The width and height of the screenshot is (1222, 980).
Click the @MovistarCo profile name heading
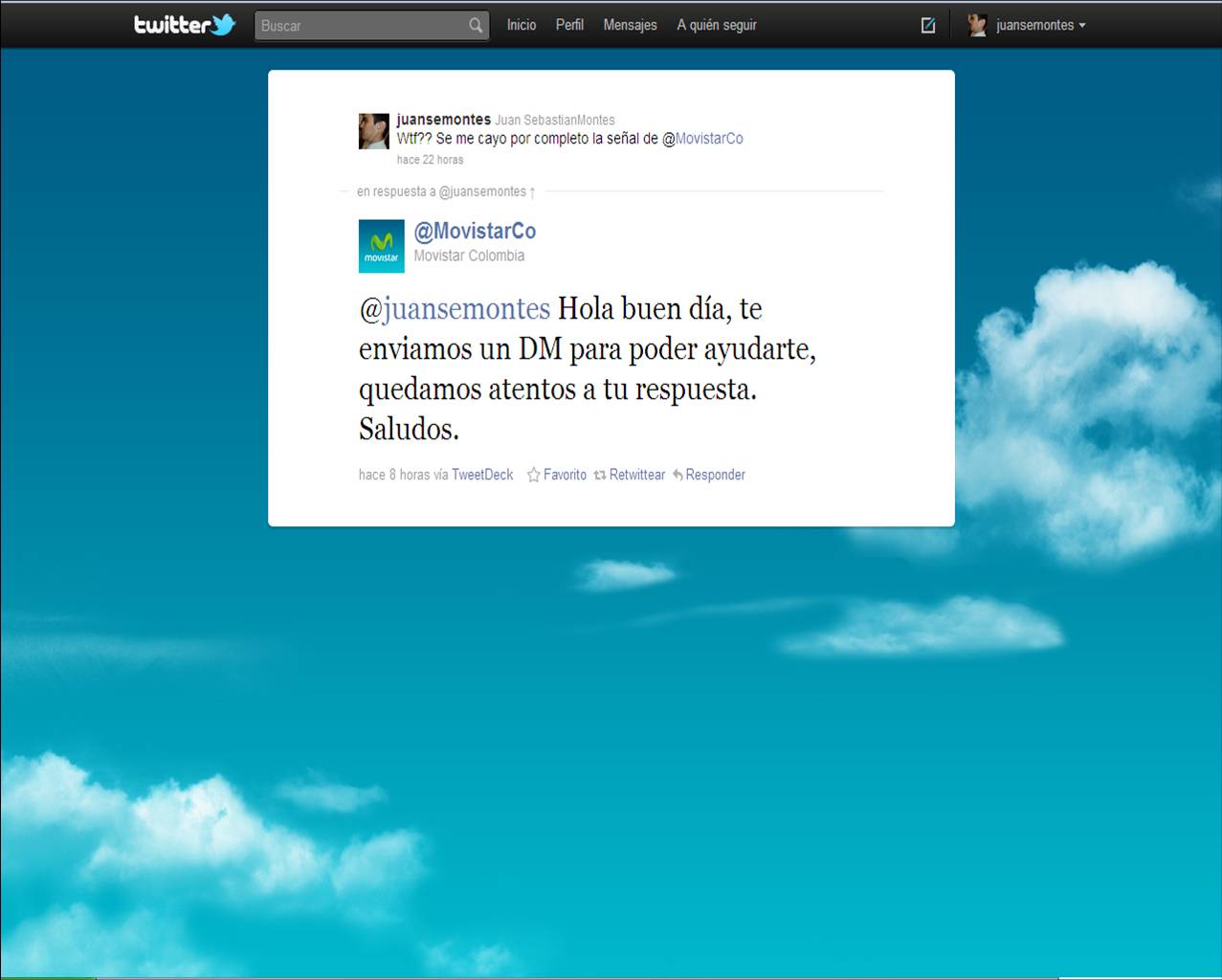[x=475, y=231]
